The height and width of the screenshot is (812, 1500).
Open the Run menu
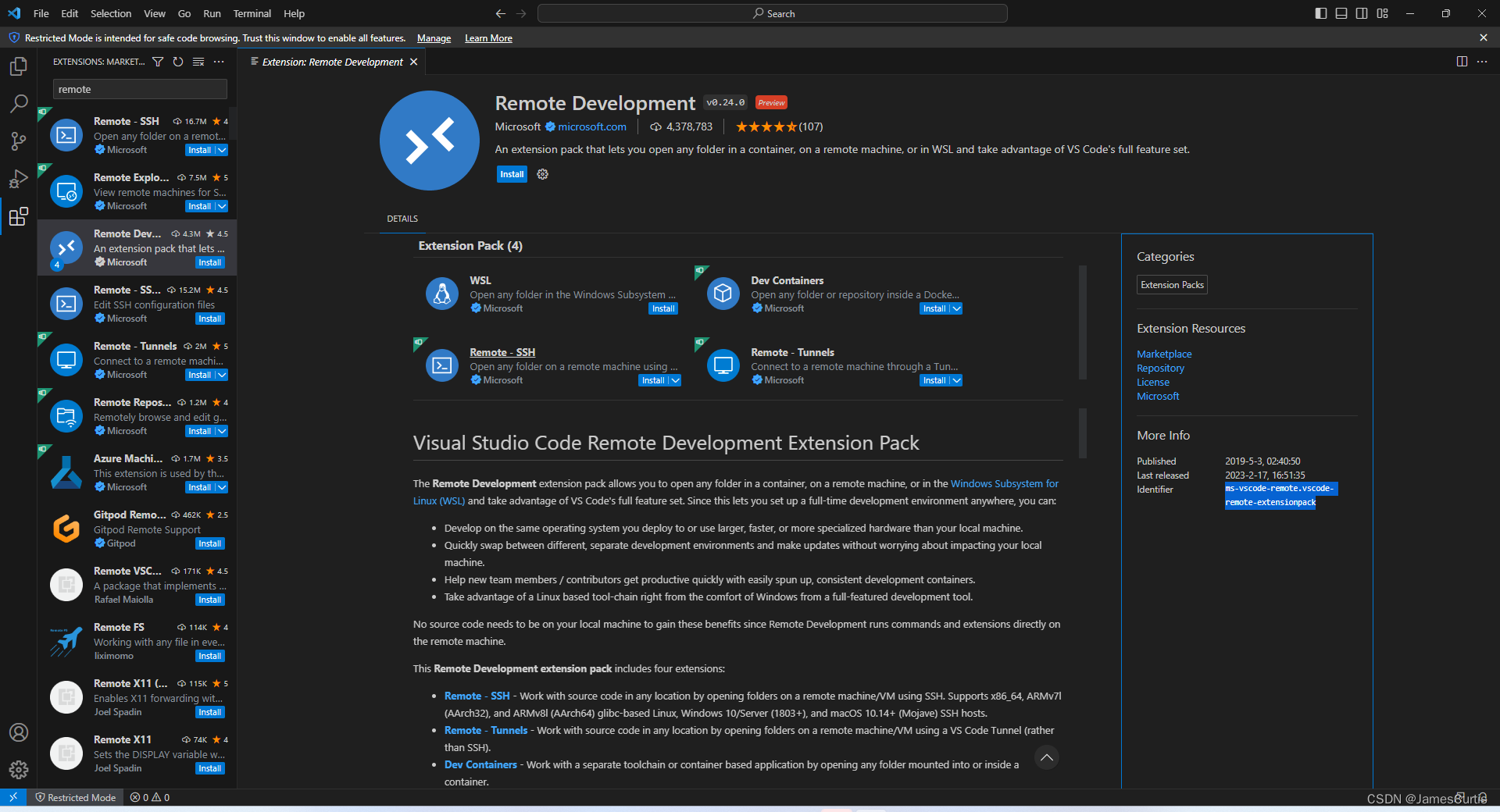tap(212, 13)
